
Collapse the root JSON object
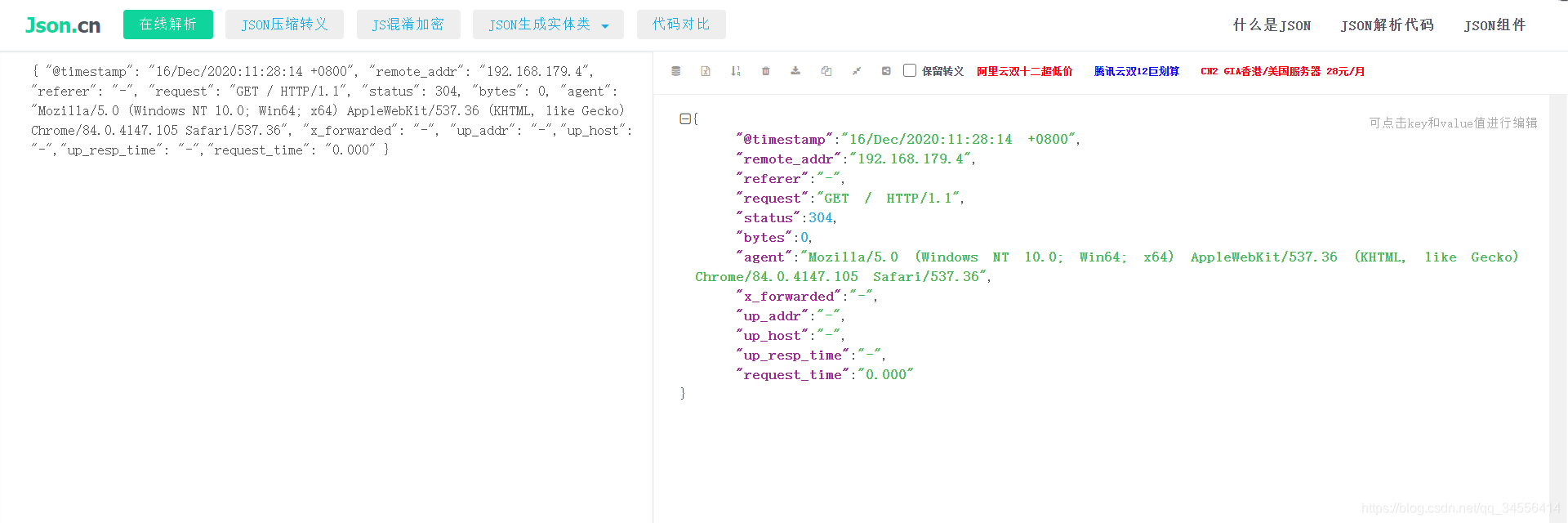685,118
